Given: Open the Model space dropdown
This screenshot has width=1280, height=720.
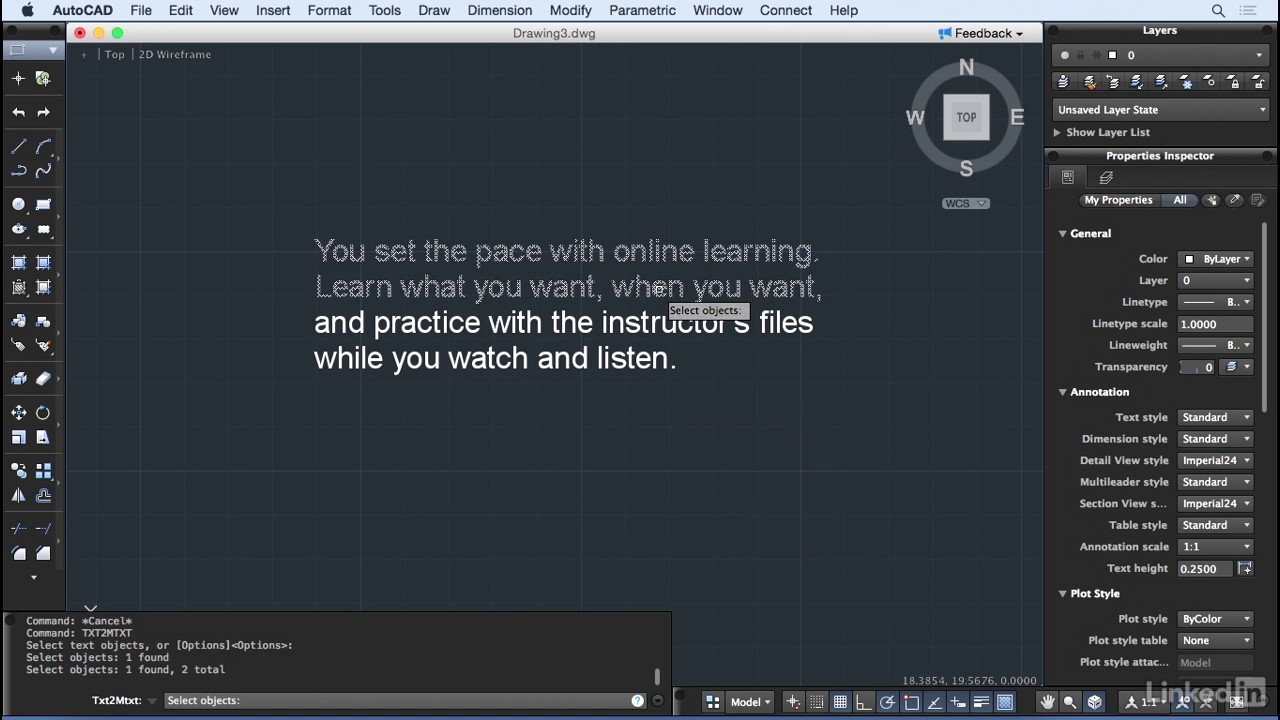Looking at the screenshot, I should [750, 702].
